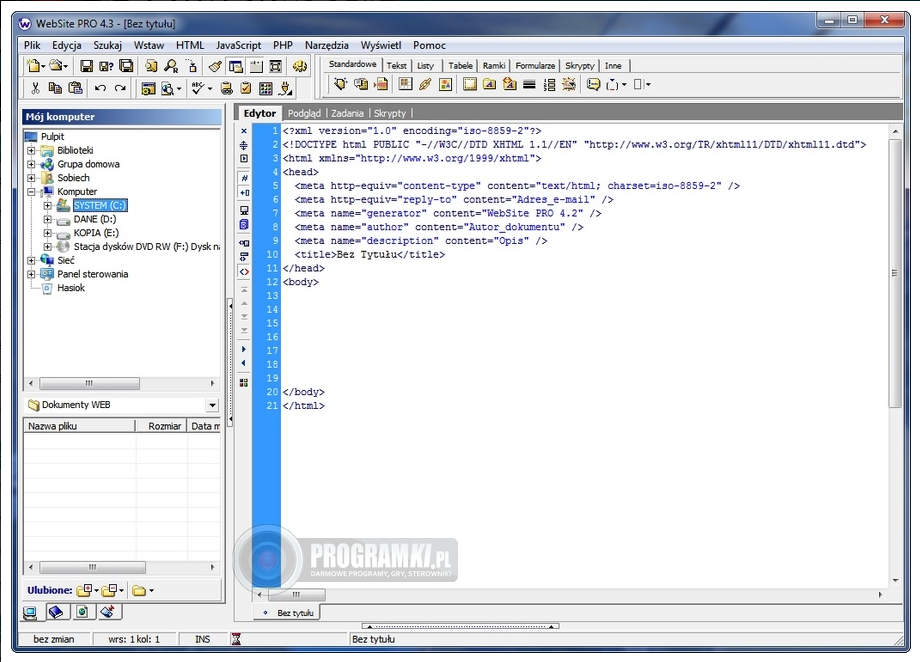Click the open file folder icon

[x=56, y=66]
